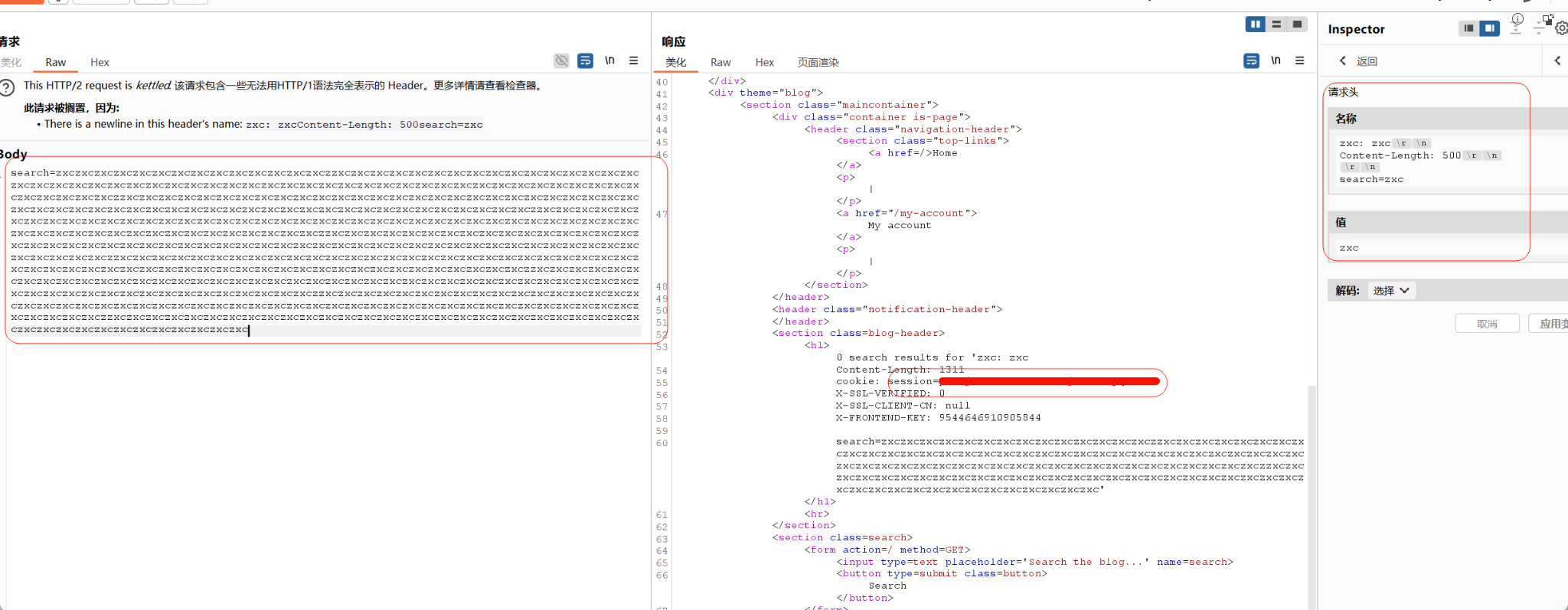Click the 值 label in Inspector
Image resolution: width=1568 pixels, height=610 pixels.
1341,222
